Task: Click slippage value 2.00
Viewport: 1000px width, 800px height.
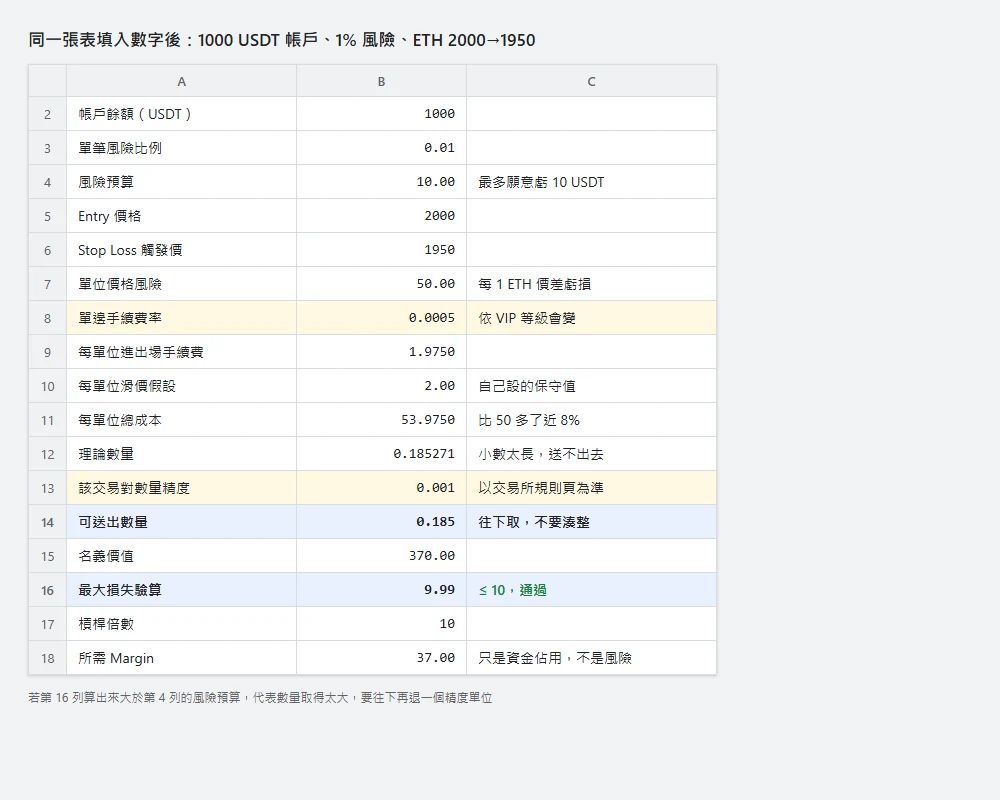Action: 381,386
